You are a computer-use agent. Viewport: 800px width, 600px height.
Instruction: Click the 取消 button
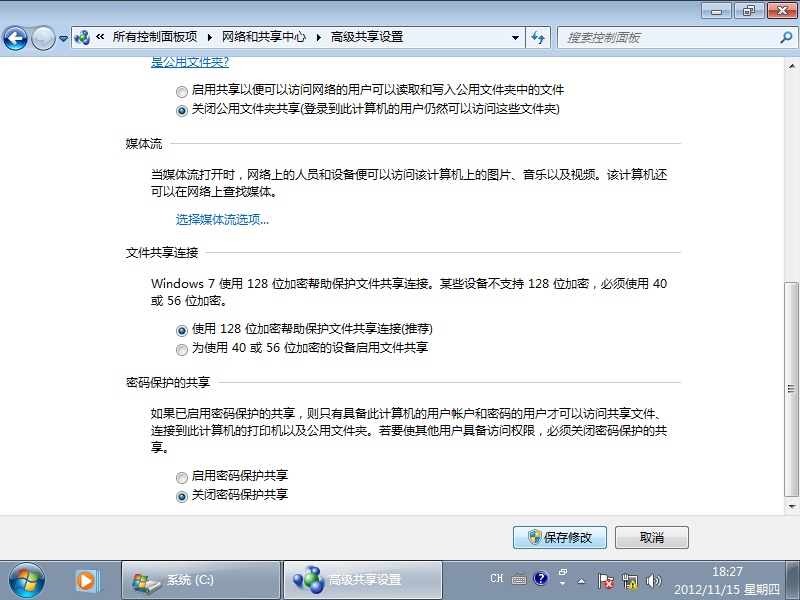point(652,537)
